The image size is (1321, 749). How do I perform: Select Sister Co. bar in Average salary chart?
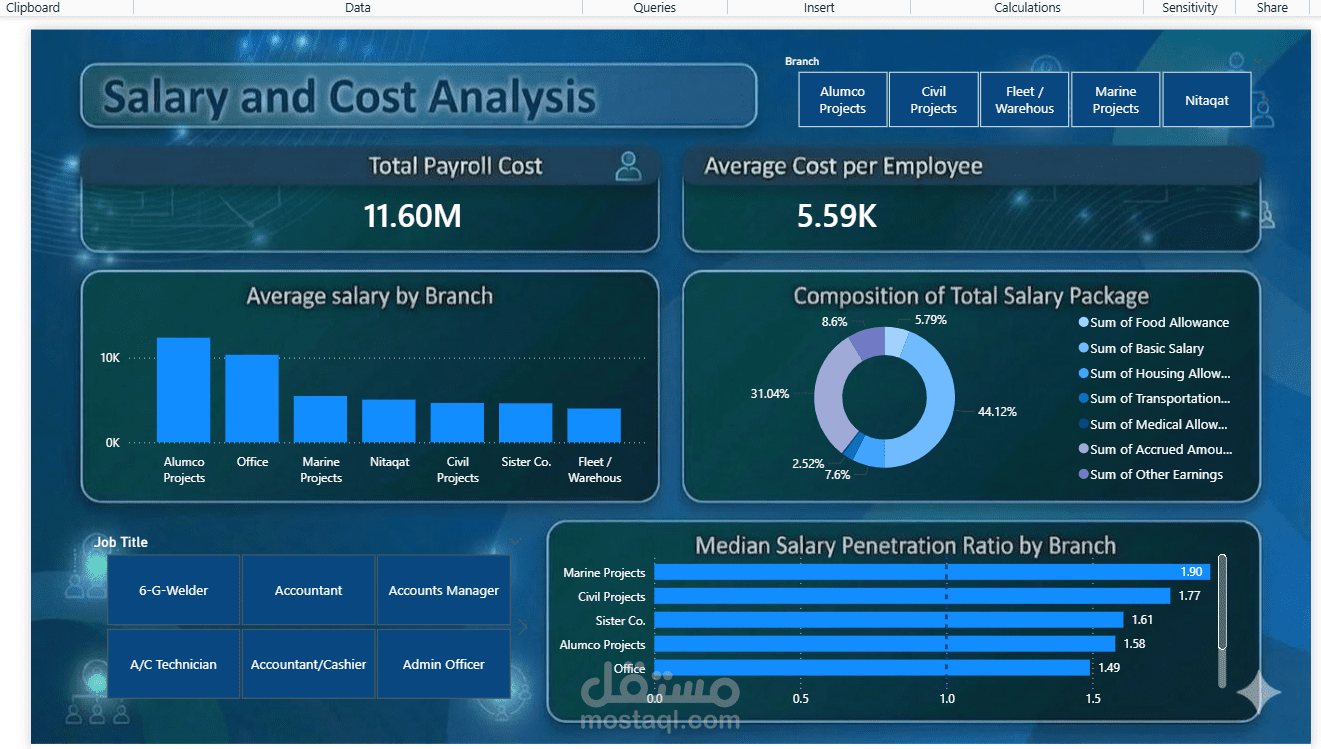(526, 423)
